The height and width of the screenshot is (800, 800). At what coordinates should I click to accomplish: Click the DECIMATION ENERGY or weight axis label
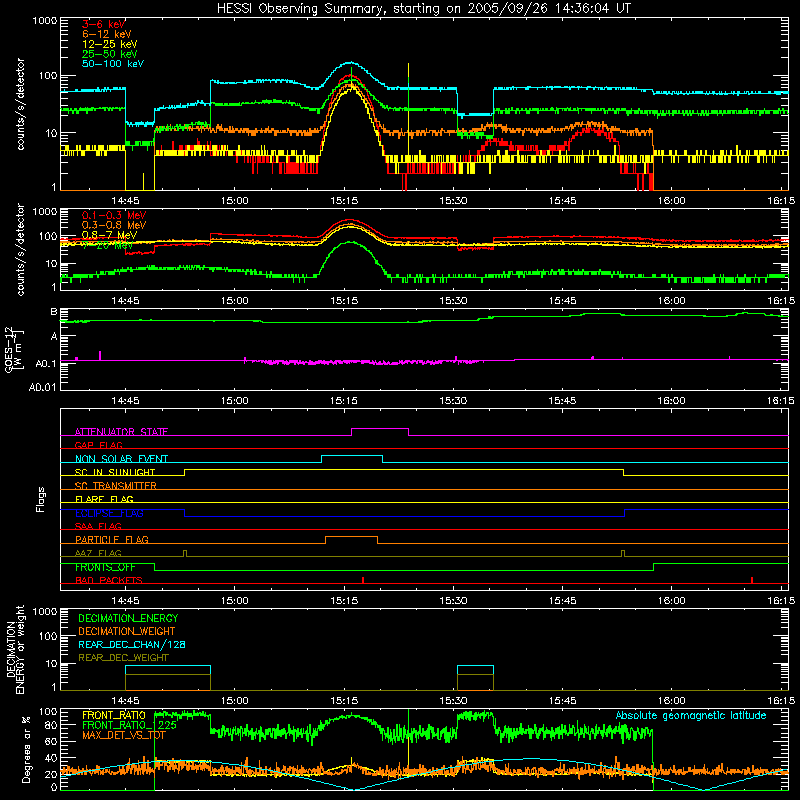coord(15,649)
